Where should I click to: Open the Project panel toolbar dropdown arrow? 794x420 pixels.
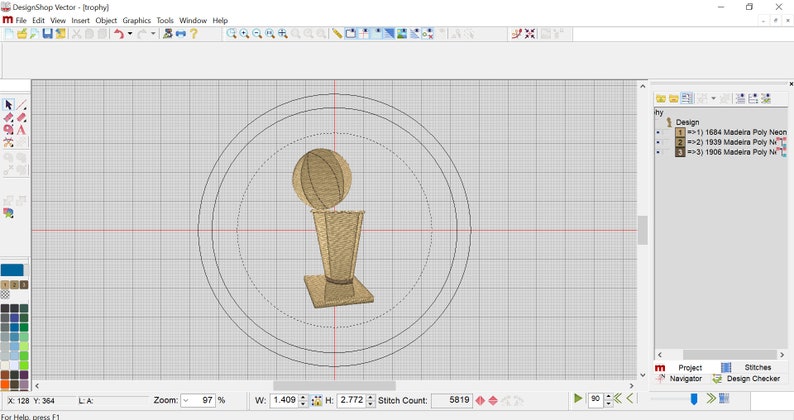click(713, 98)
